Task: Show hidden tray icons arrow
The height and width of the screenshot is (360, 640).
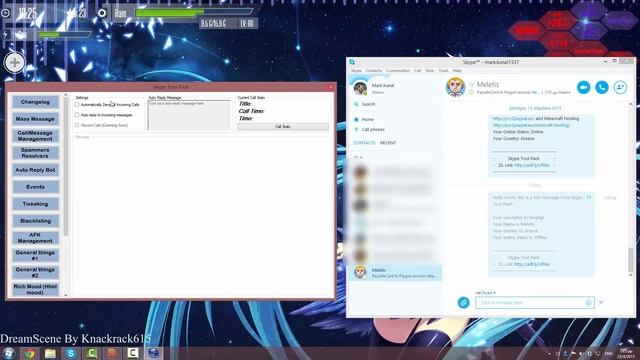Action: tap(549, 353)
